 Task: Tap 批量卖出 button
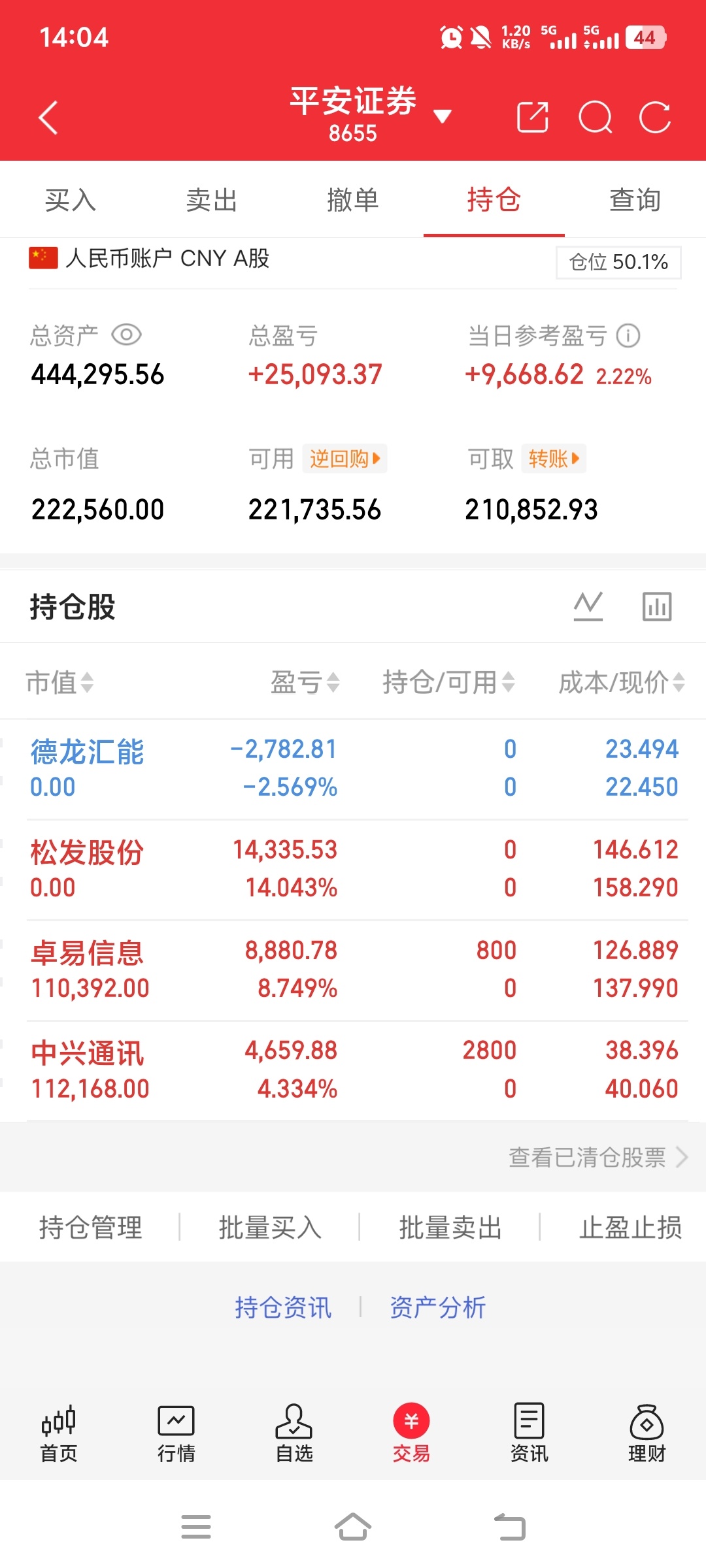click(x=450, y=1227)
